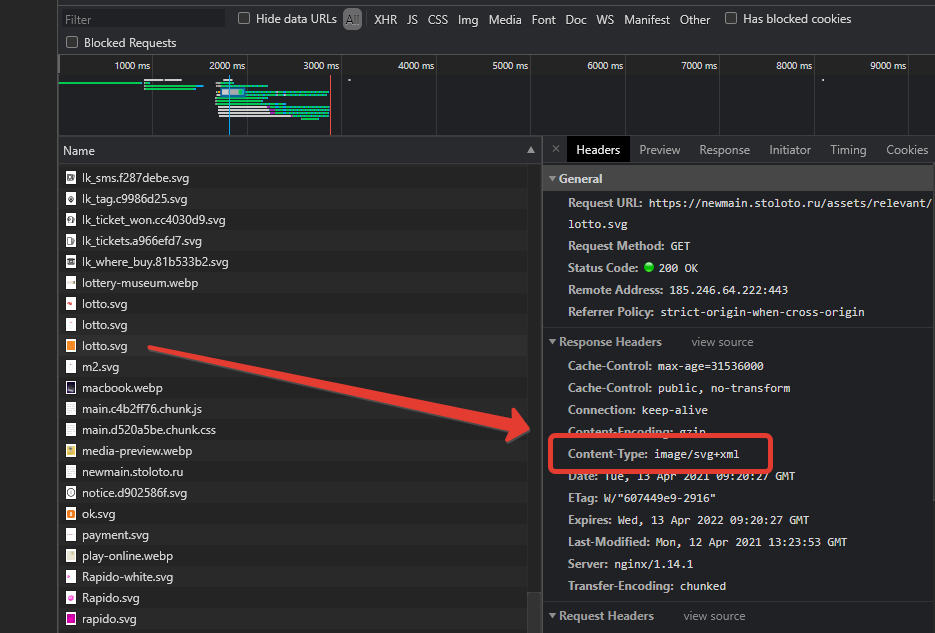Filter requests by XHR type
Viewport: 935px width, 633px height.
384,20
